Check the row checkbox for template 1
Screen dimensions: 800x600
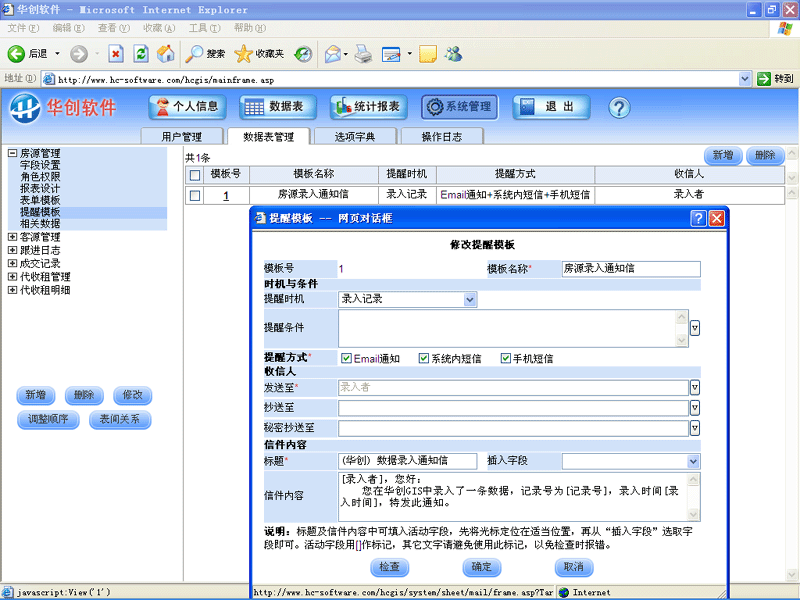tap(194, 195)
